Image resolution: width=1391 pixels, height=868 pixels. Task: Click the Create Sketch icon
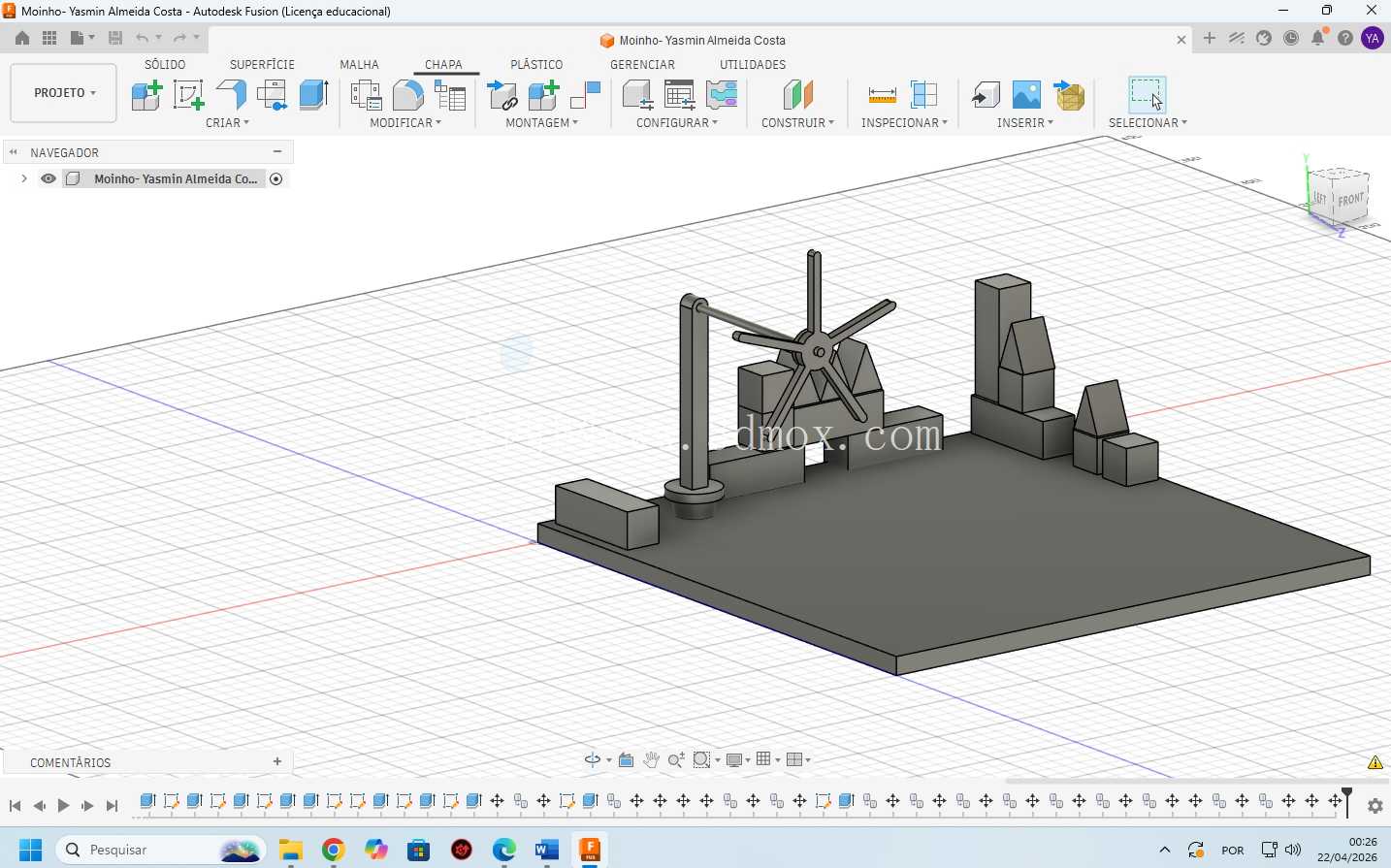[x=188, y=95]
